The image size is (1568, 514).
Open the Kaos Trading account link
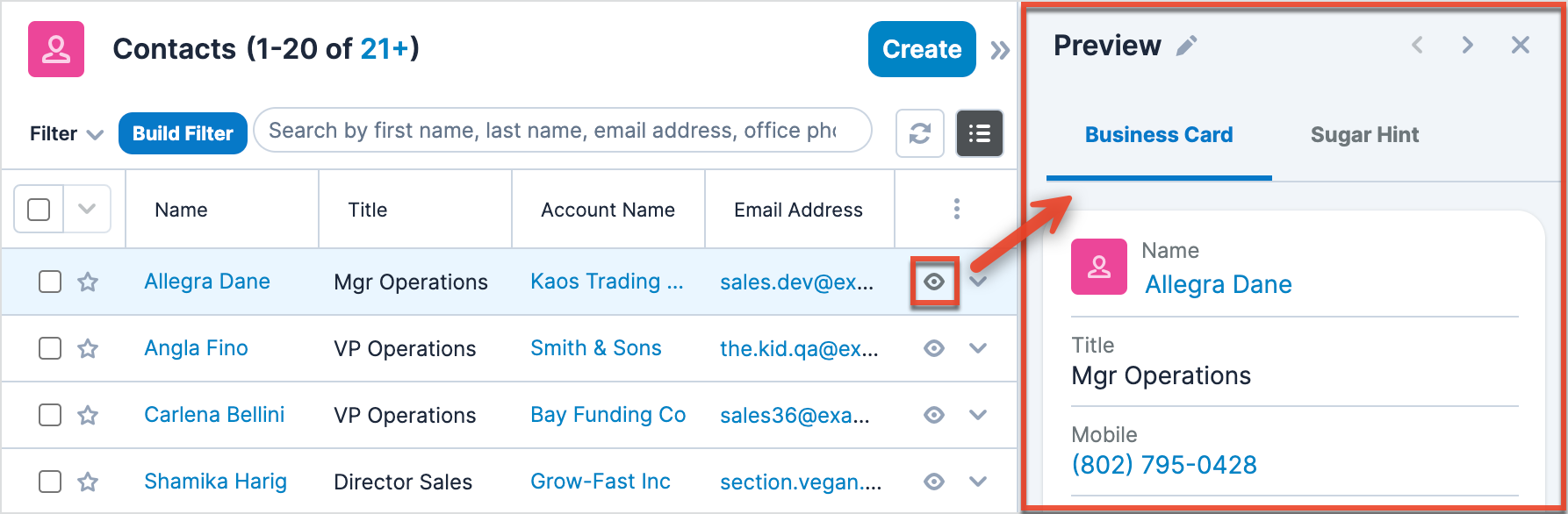pos(607,282)
